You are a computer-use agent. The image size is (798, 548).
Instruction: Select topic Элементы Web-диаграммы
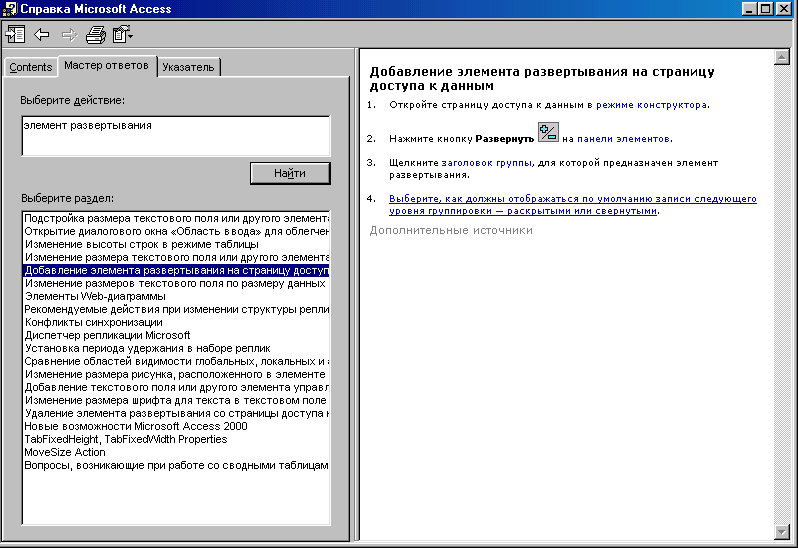pos(176,296)
